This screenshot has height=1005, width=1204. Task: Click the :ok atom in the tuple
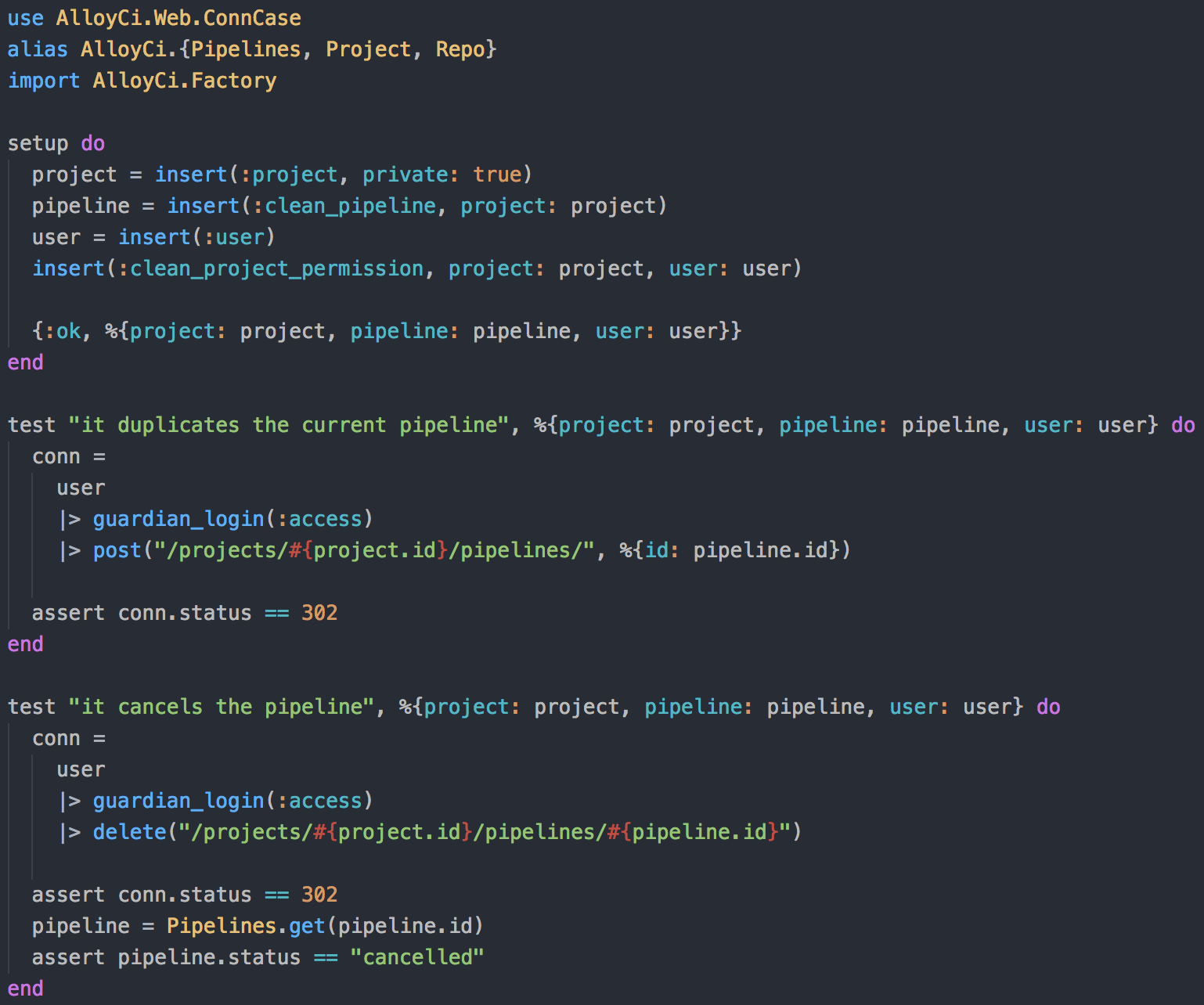(63, 331)
